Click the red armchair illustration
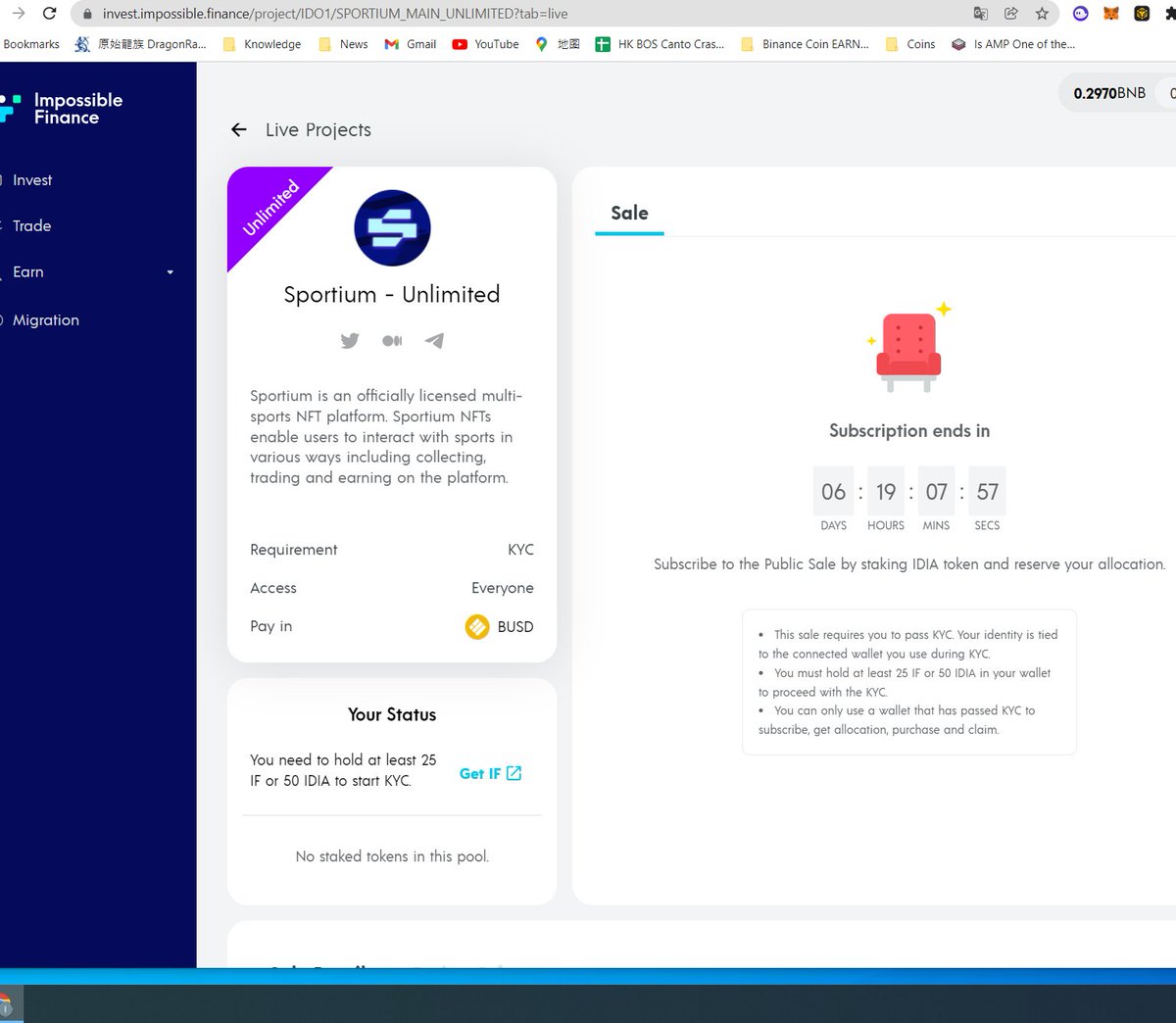 909,351
